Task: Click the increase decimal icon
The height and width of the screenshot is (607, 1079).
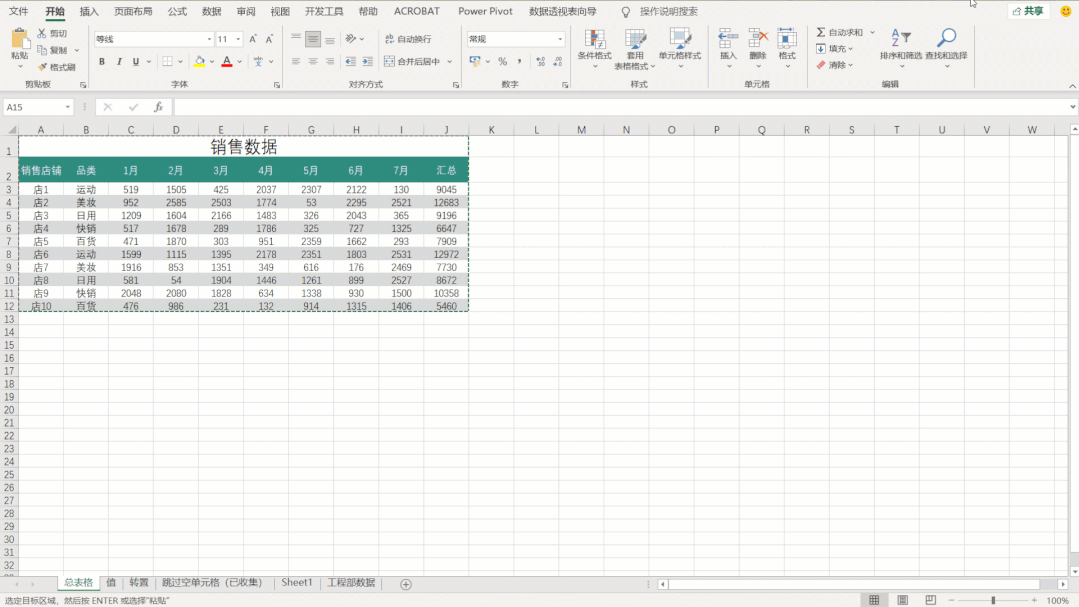Action: 541,61
